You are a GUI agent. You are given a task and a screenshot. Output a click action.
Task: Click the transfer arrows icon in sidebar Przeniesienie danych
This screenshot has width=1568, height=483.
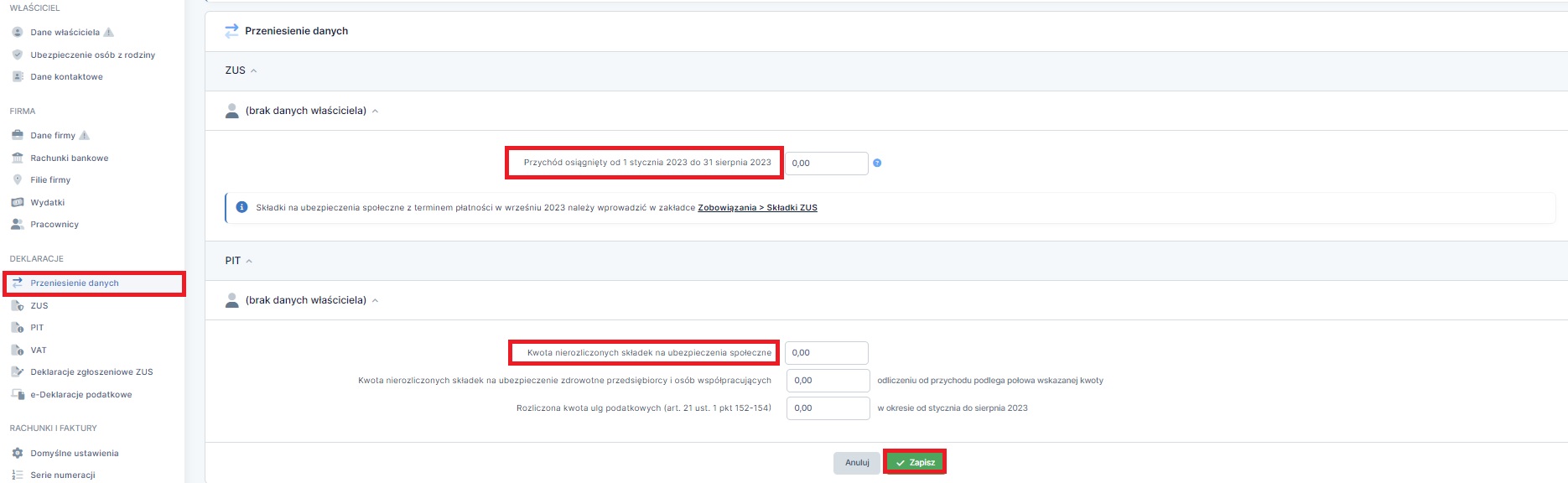point(18,283)
